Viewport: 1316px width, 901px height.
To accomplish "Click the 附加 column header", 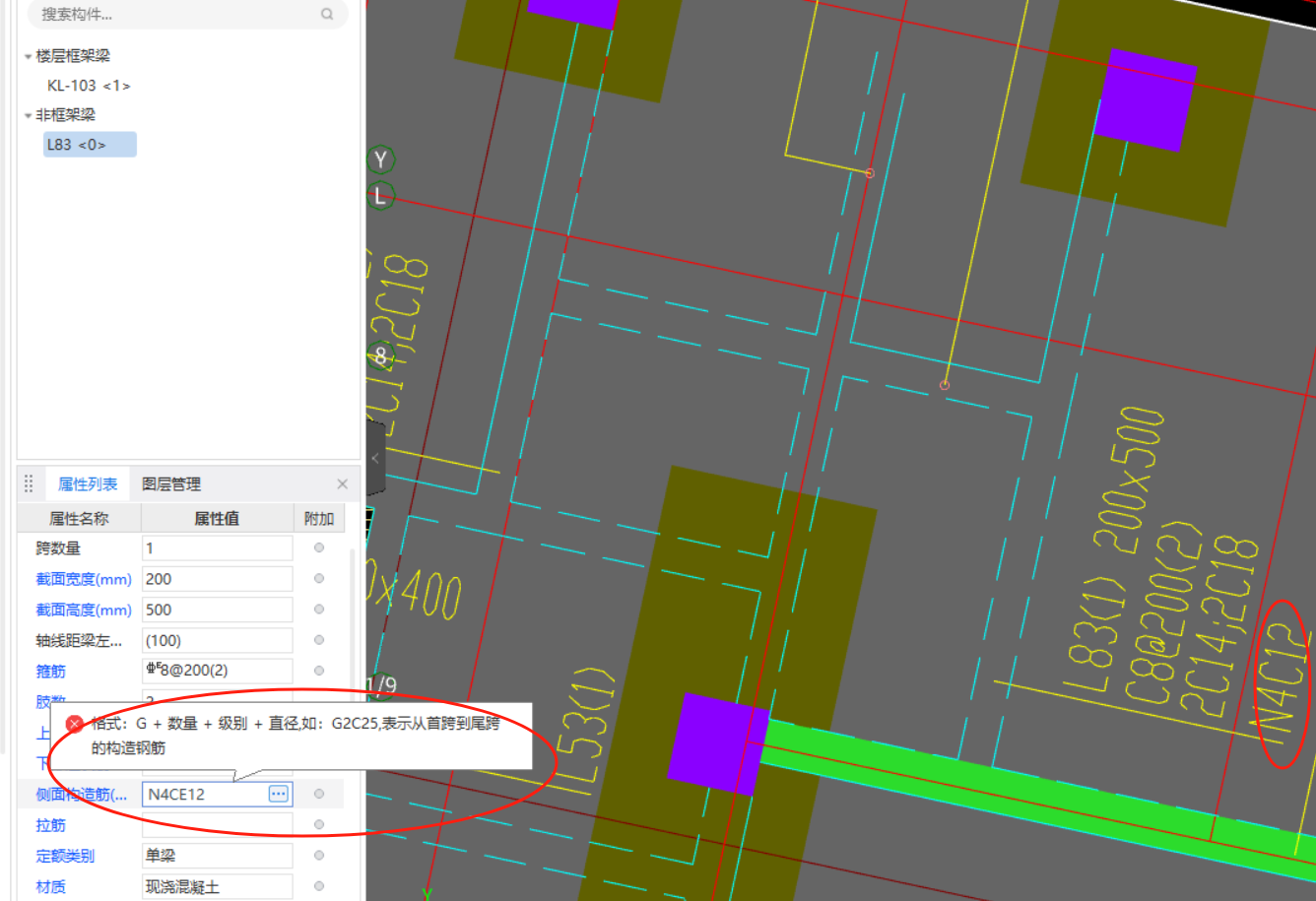I will pos(319,518).
